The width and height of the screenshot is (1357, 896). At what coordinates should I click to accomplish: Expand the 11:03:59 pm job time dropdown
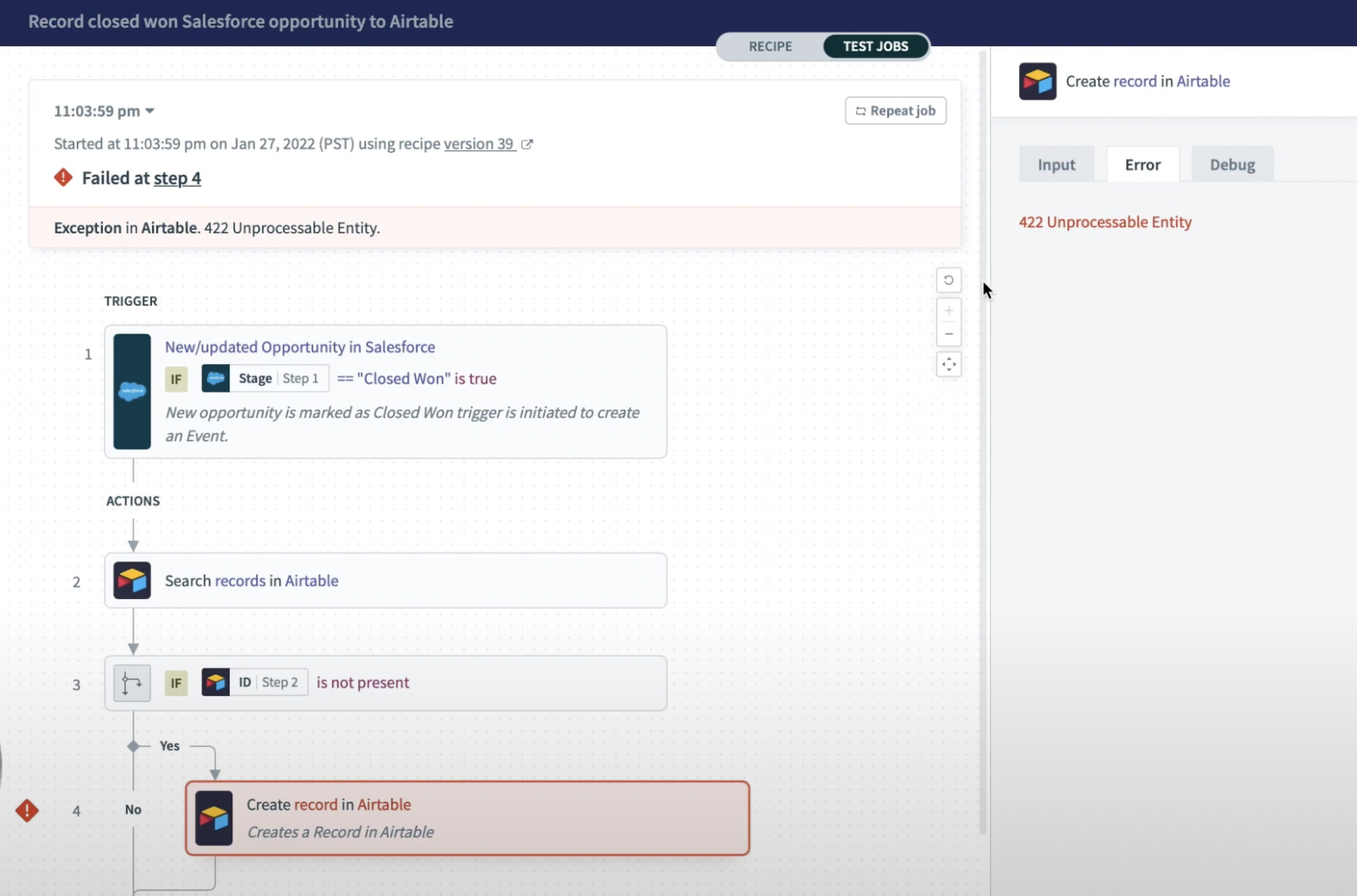click(104, 111)
